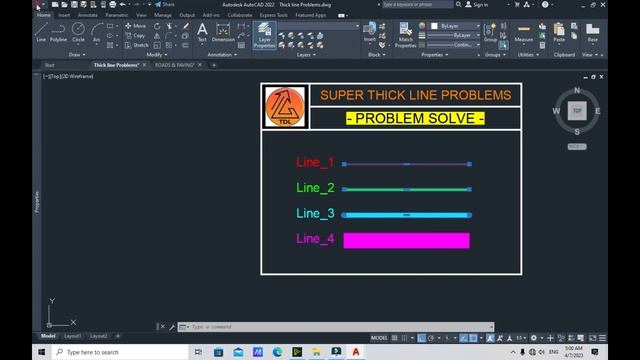Switch to ROADS & PAVING drawing tab
640x360 pixels.
pyautogui.click(x=174, y=65)
